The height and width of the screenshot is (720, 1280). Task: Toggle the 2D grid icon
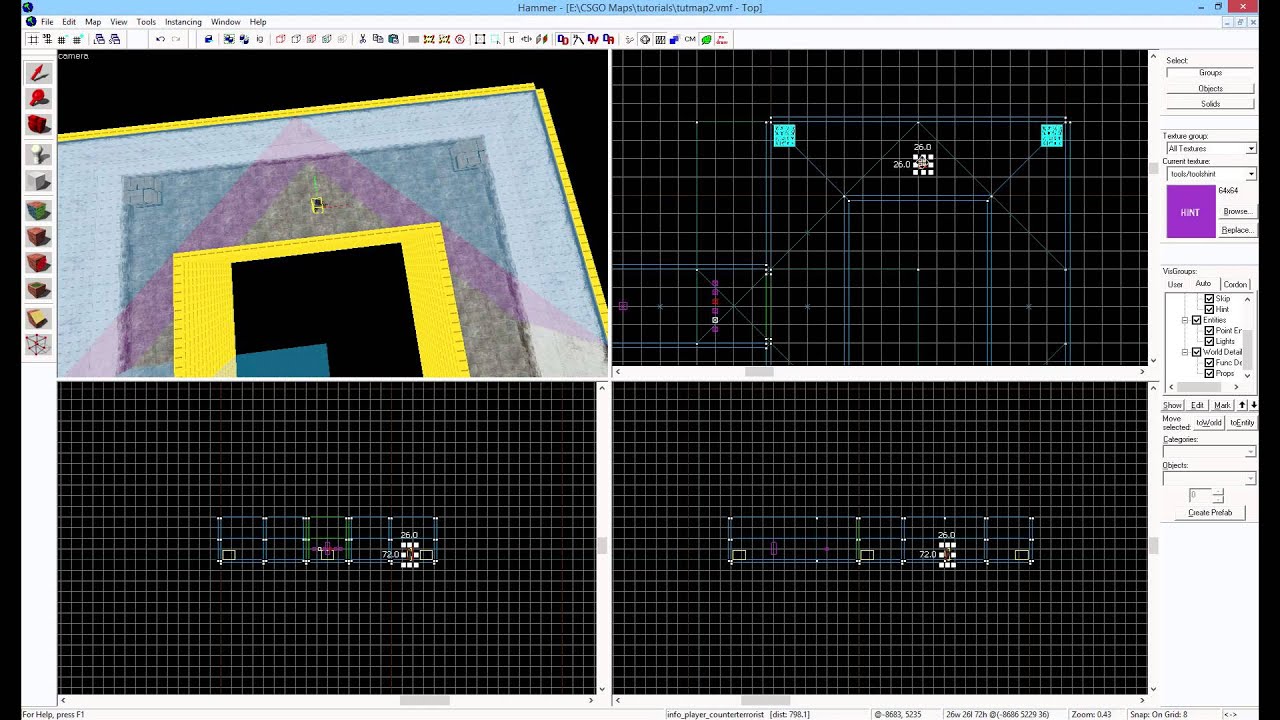click(33, 39)
